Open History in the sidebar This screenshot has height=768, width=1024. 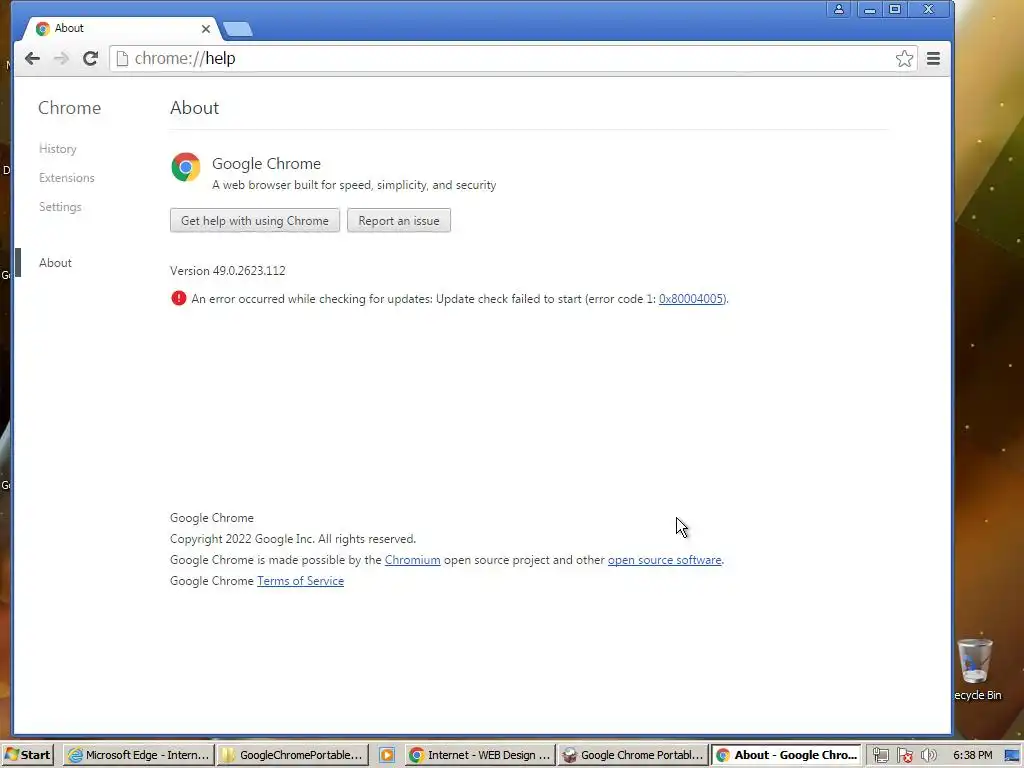[57, 149]
